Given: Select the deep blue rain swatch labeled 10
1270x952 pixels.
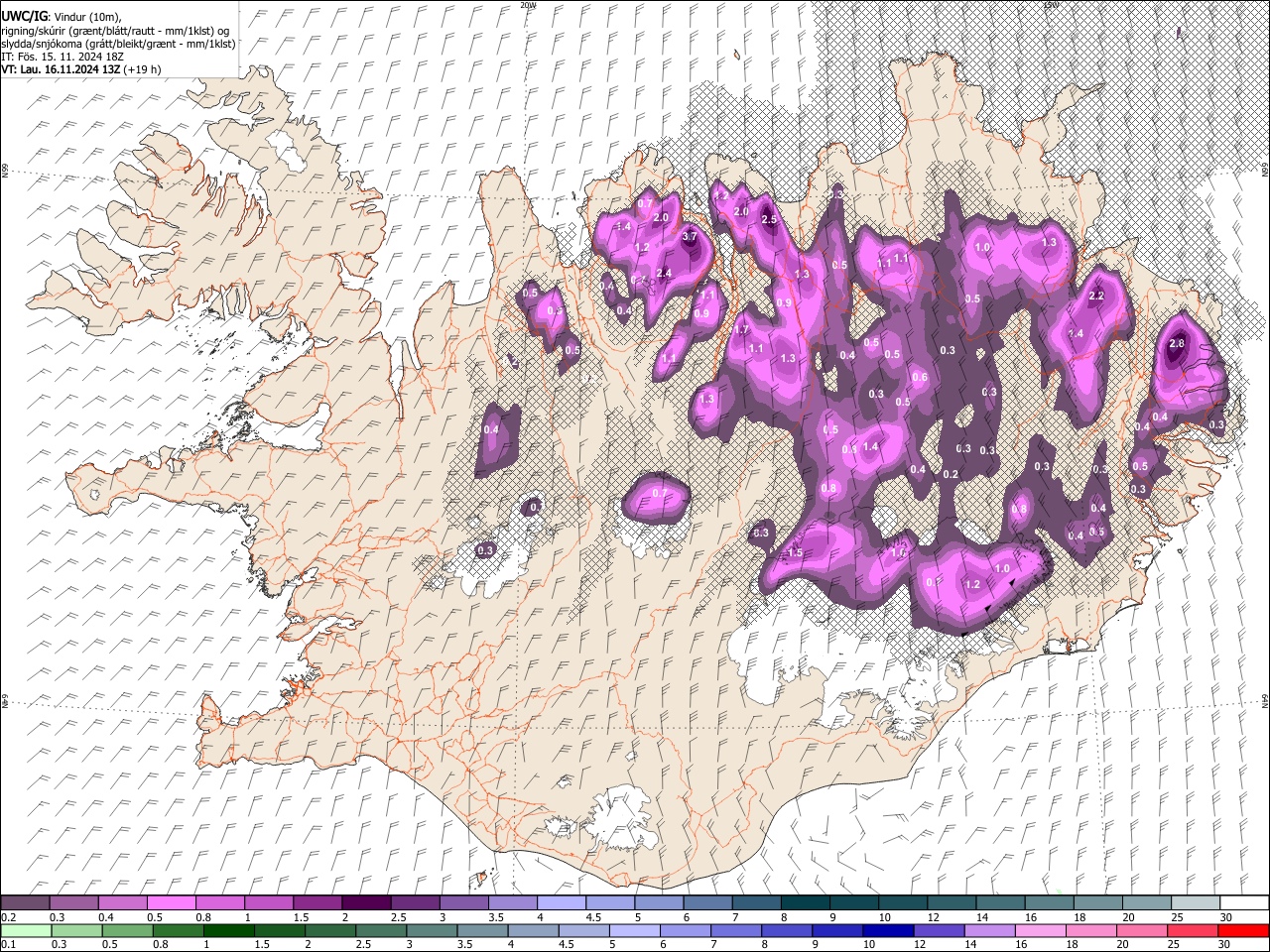Looking at the screenshot, I should (887, 931).
